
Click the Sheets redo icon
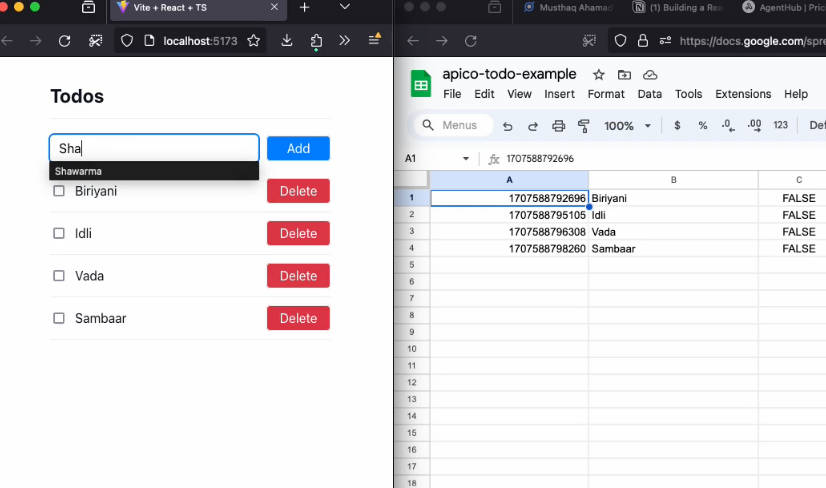click(x=533, y=126)
